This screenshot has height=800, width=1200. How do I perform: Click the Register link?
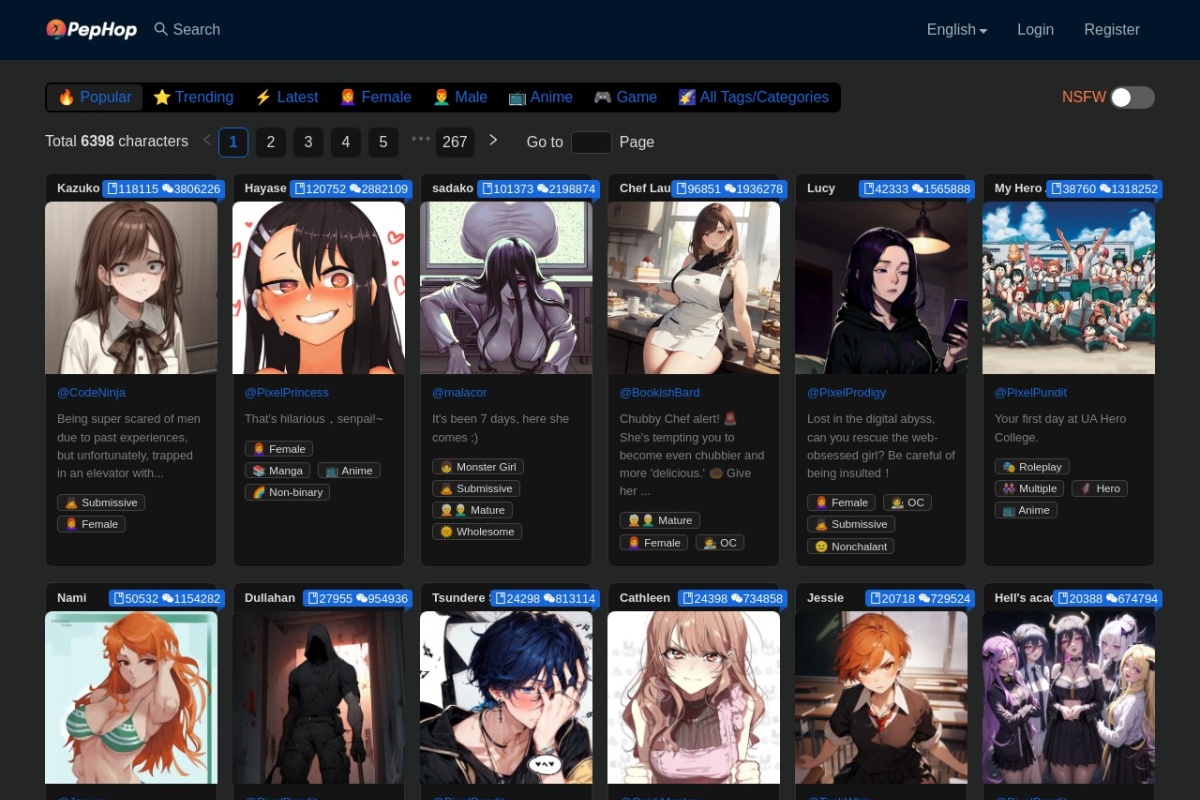[1111, 30]
